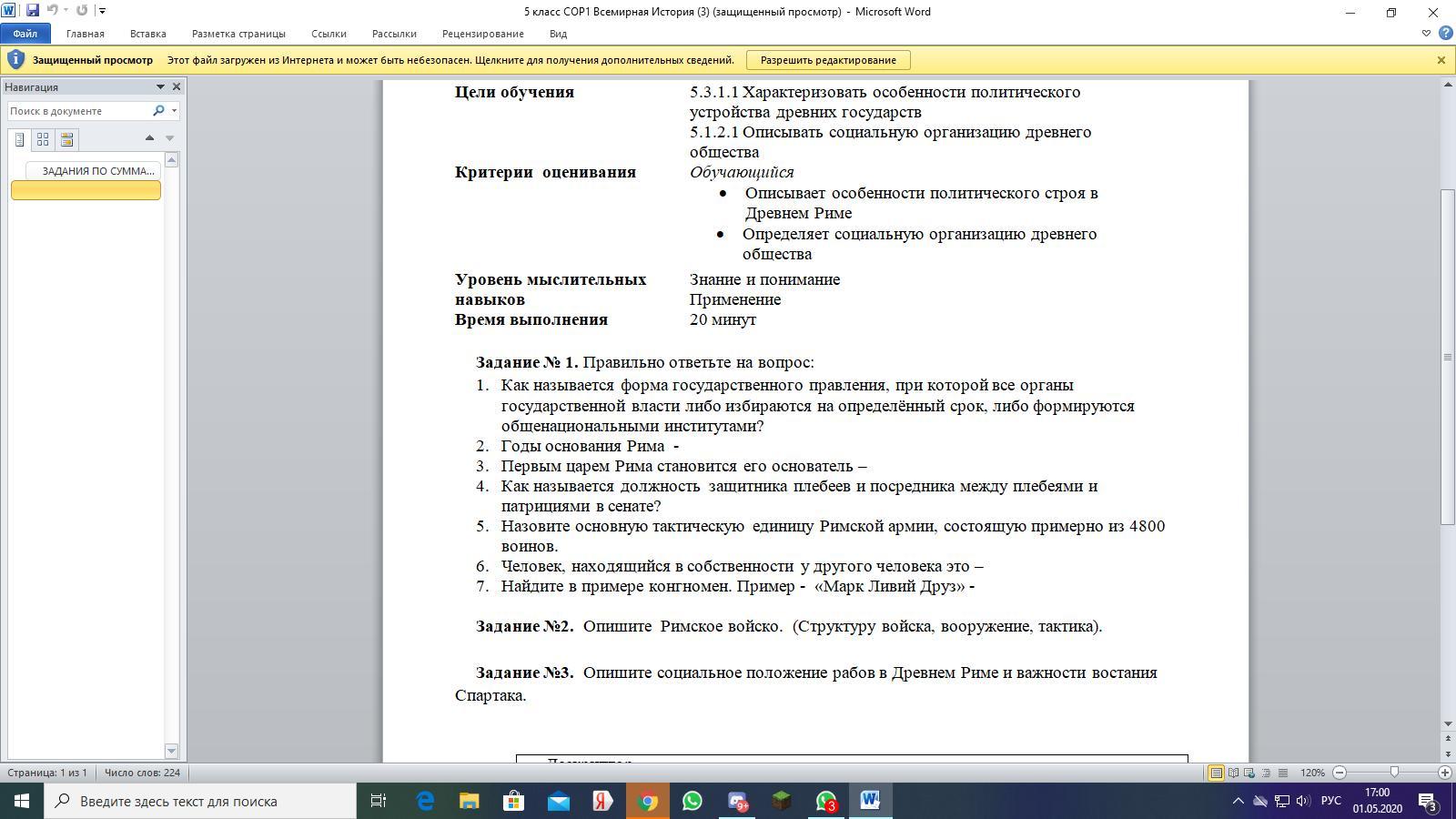Open the Navigation pane options dropdown arrow

[x=160, y=87]
